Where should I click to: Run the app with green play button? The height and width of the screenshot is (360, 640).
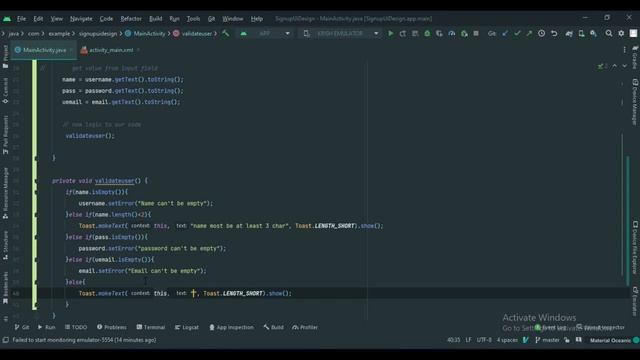point(391,33)
